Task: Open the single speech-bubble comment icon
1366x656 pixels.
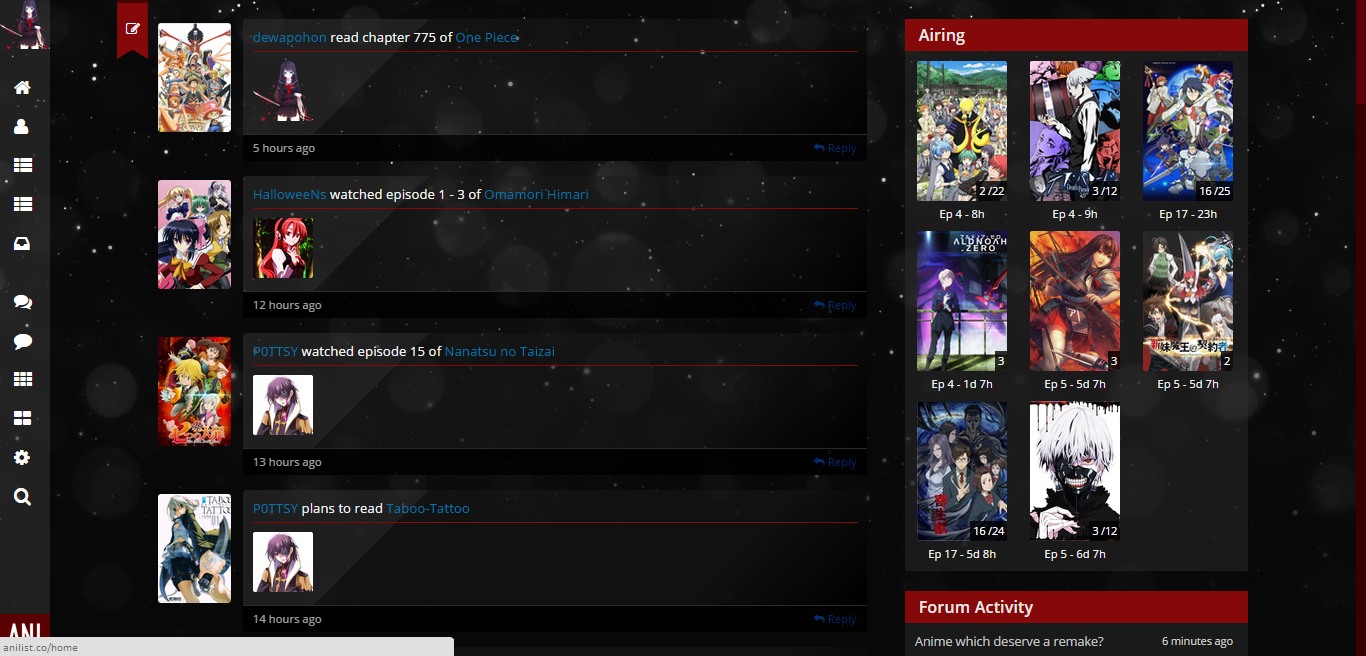Action: click(x=22, y=341)
